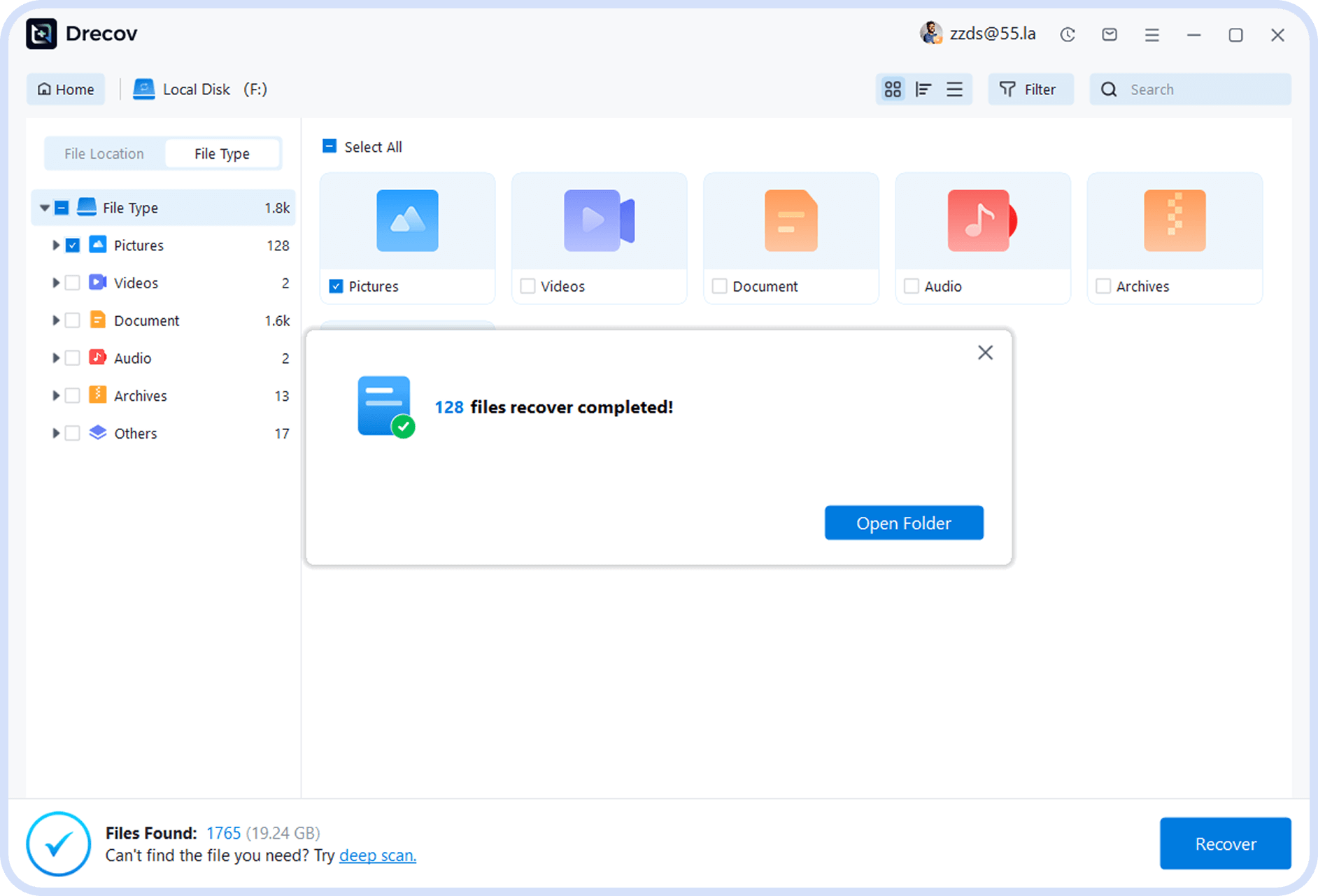Expand the Pictures tree node

[55, 246]
